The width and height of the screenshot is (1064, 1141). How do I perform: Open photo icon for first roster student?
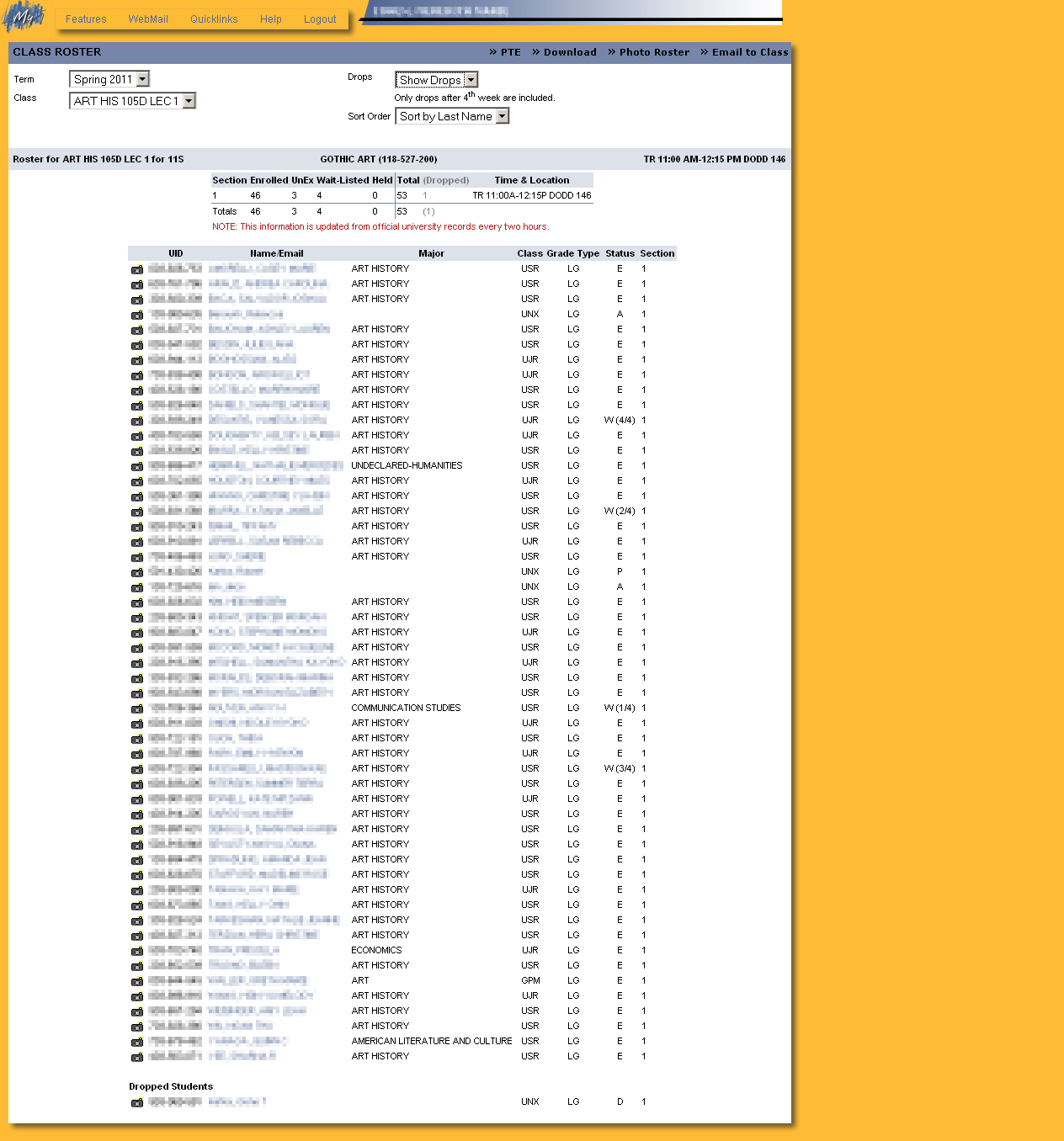click(137, 270)
